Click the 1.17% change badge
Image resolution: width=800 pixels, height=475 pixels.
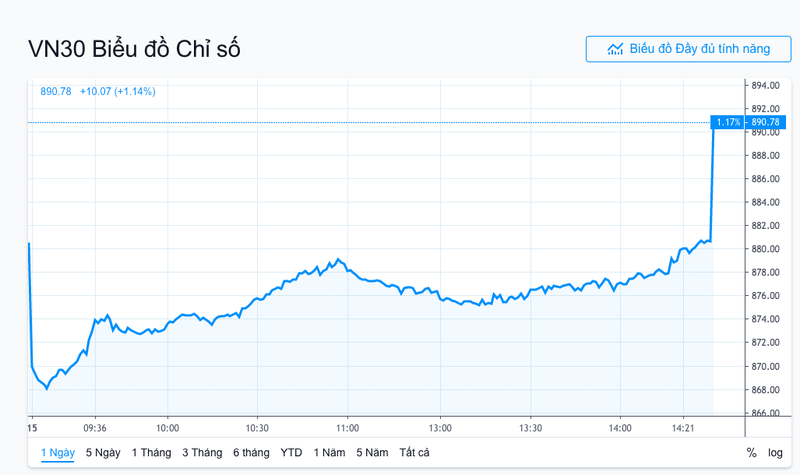[727, 122]
